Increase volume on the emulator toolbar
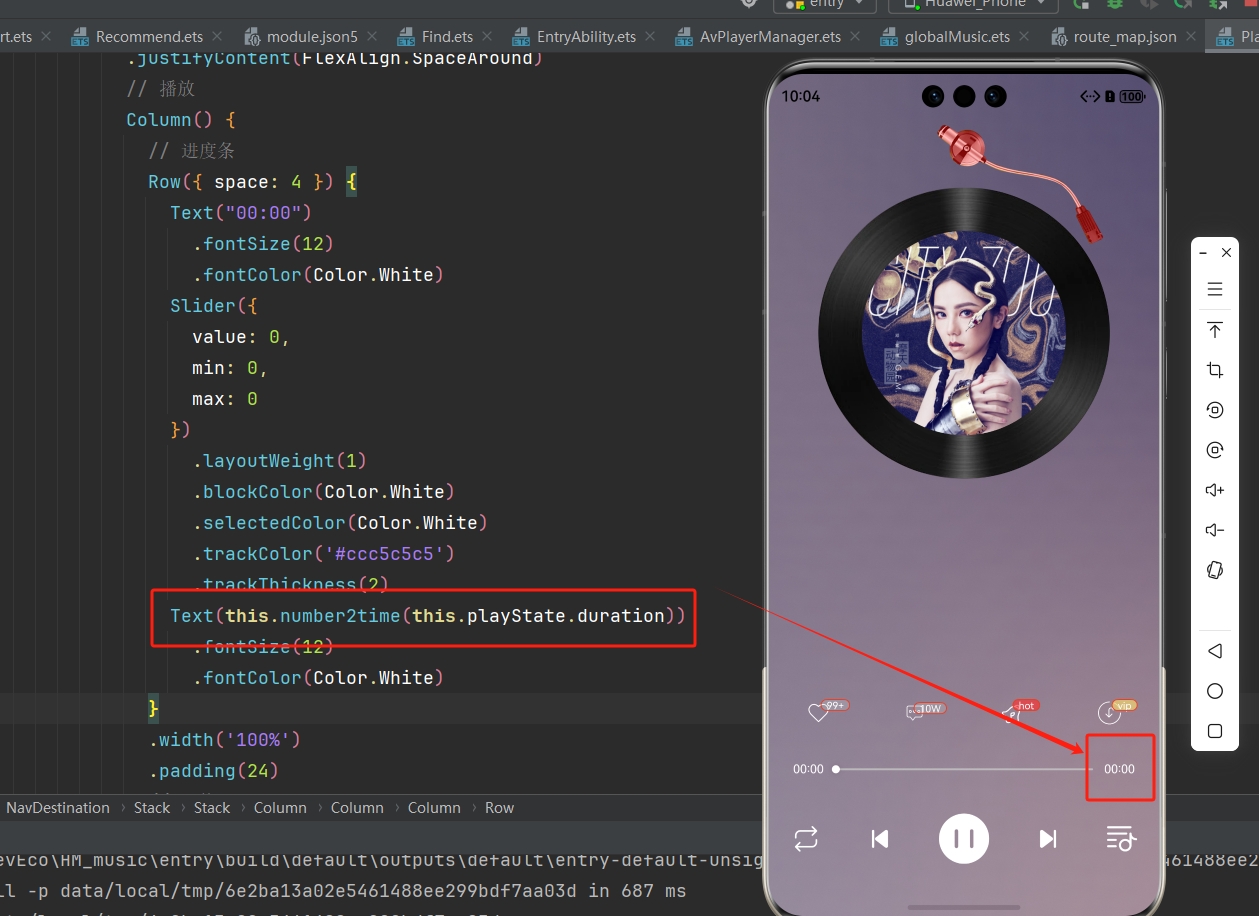The width and height of the screenshot is (1259, 916). click(1215, 490)
